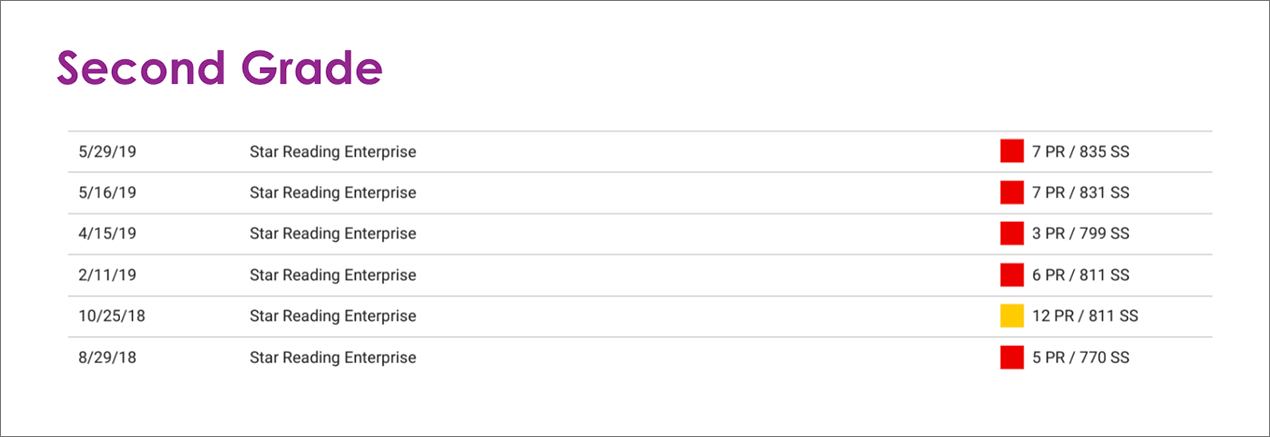The height and width of the screenshot is (437, 1270).
Task: Click the red swatch for 8/29/18 test
Action: point(1012,357)
